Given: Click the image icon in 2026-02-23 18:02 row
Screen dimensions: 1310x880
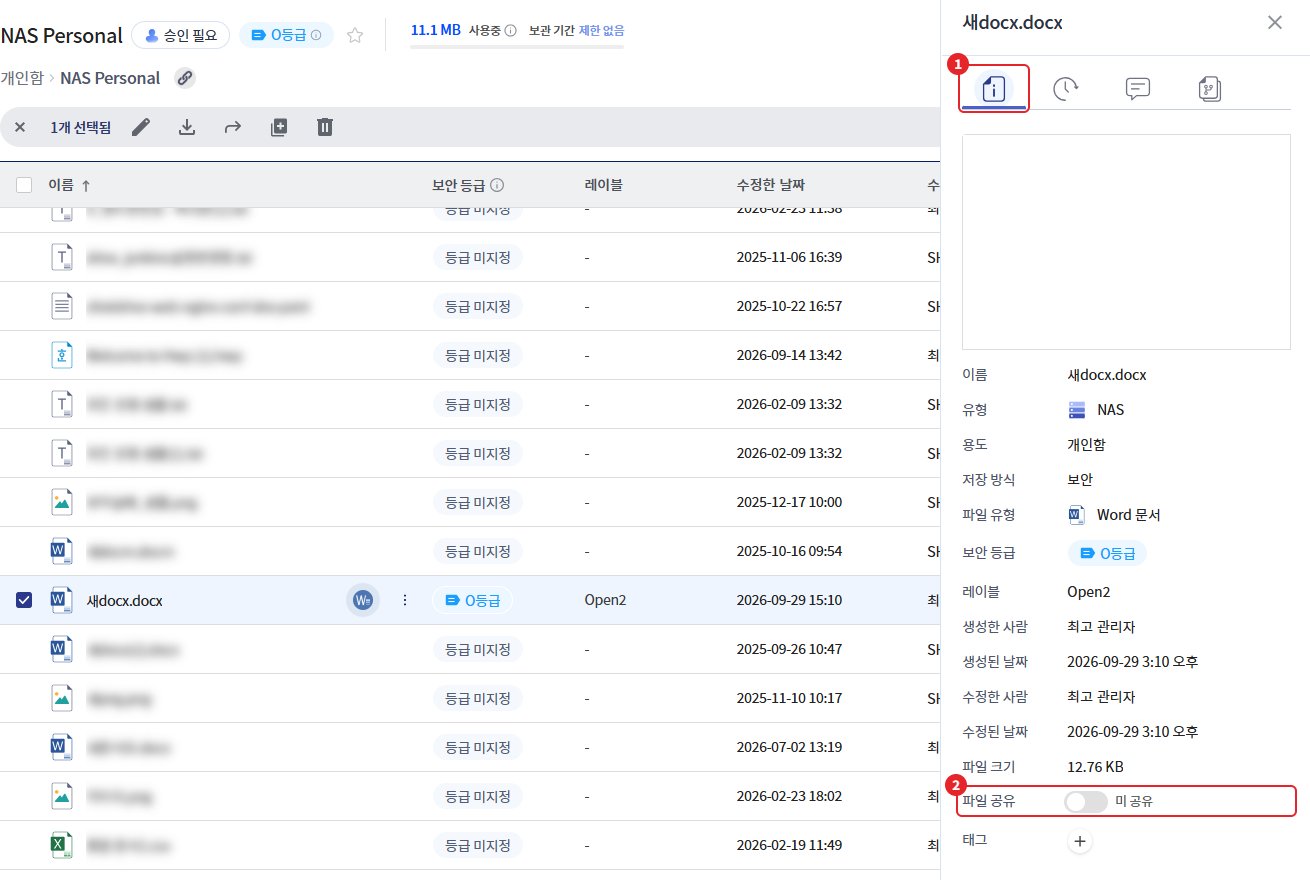Looking at the screenshot, I should click(x=62, y=796).
